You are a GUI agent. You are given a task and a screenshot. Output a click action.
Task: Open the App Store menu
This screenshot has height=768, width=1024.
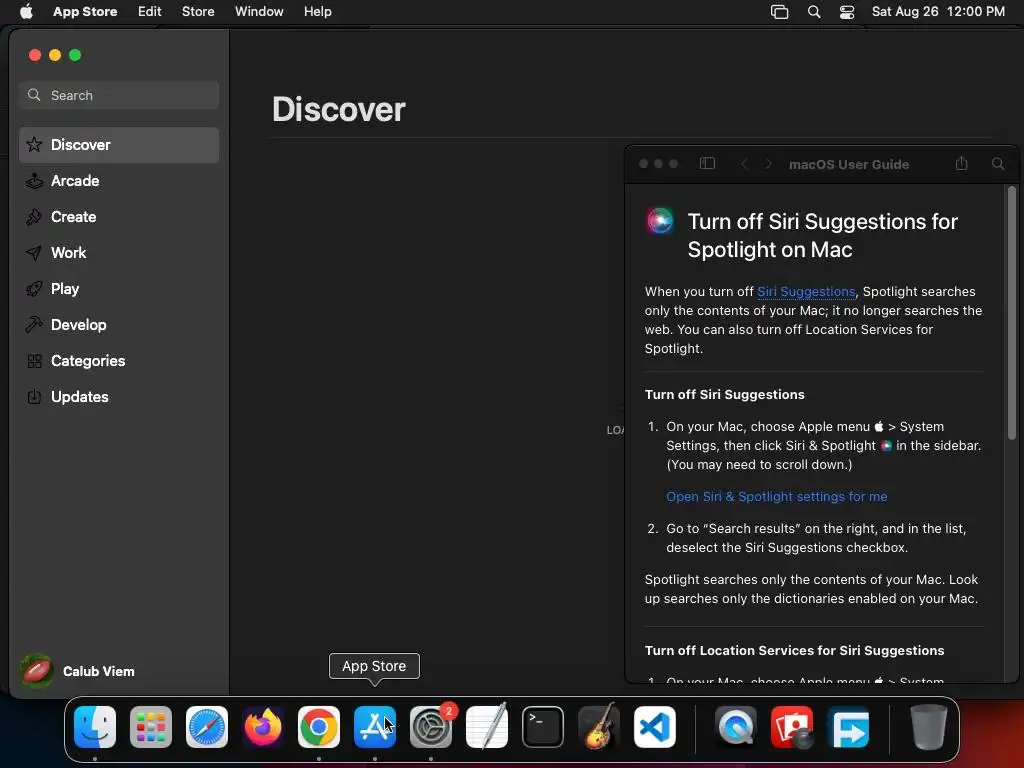pyautogui.click(x=85, y=11)
